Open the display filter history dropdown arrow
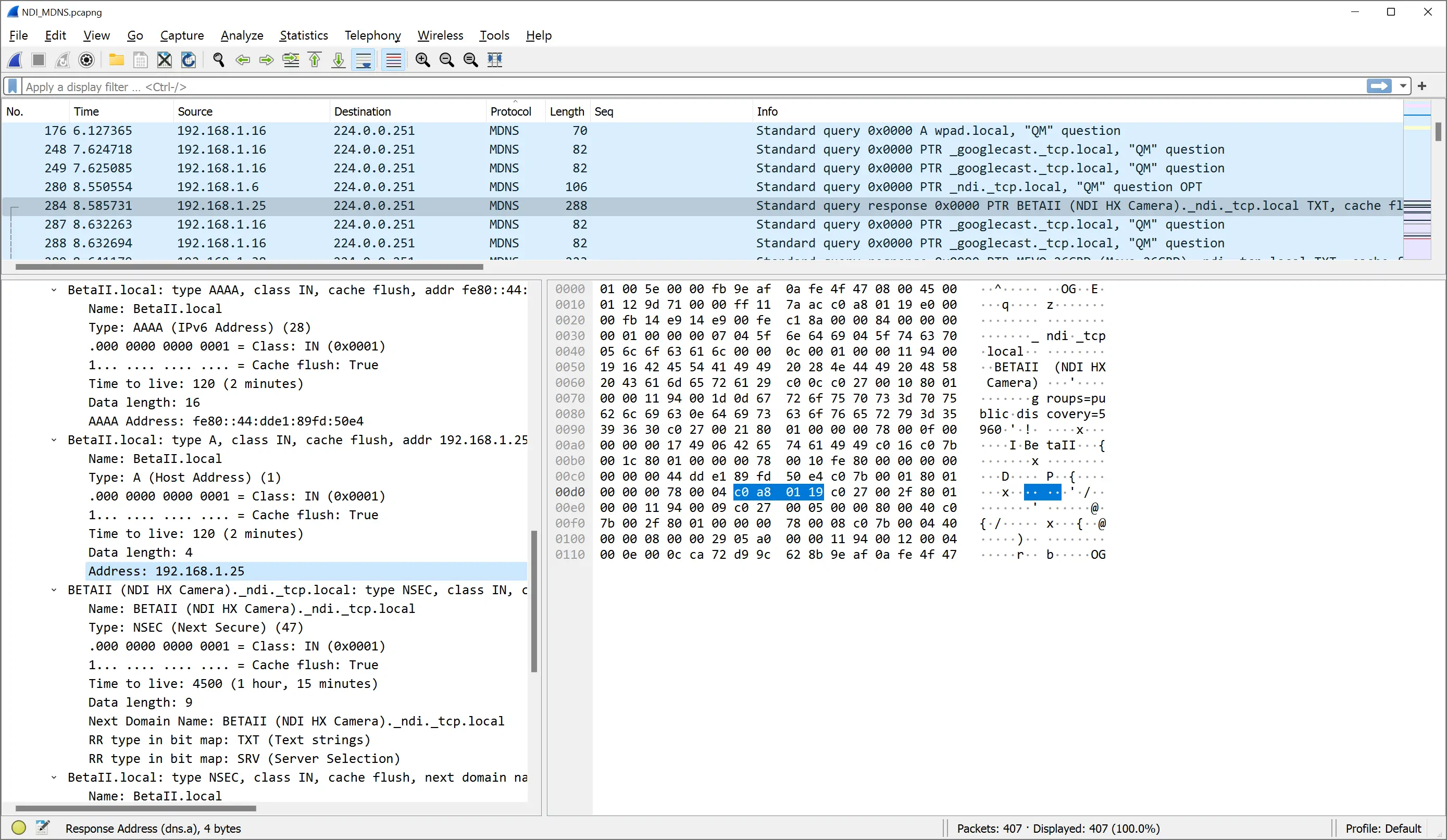 pos(1403,86)
